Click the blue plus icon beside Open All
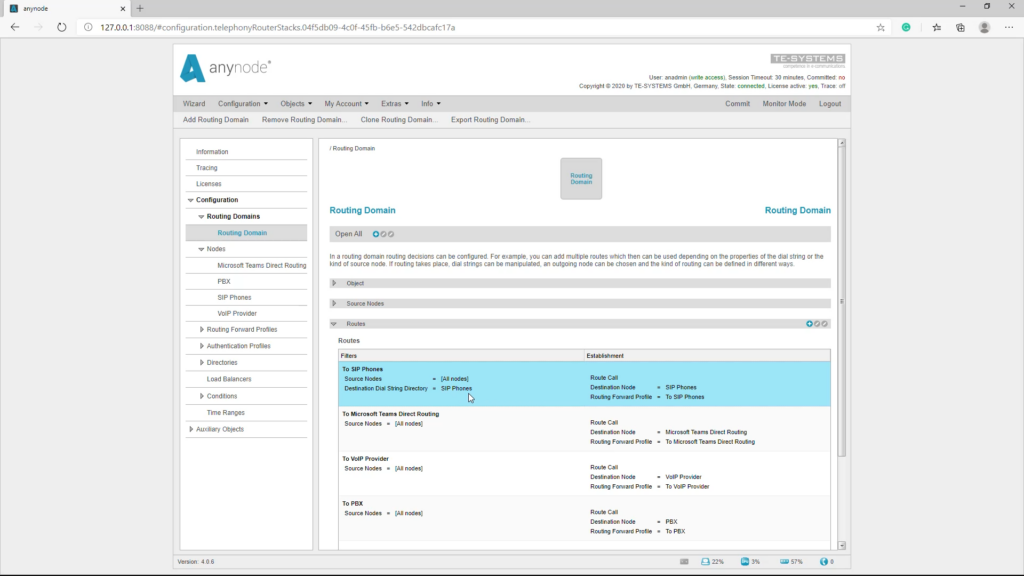1024x576 pixels. tap(376, 234)
